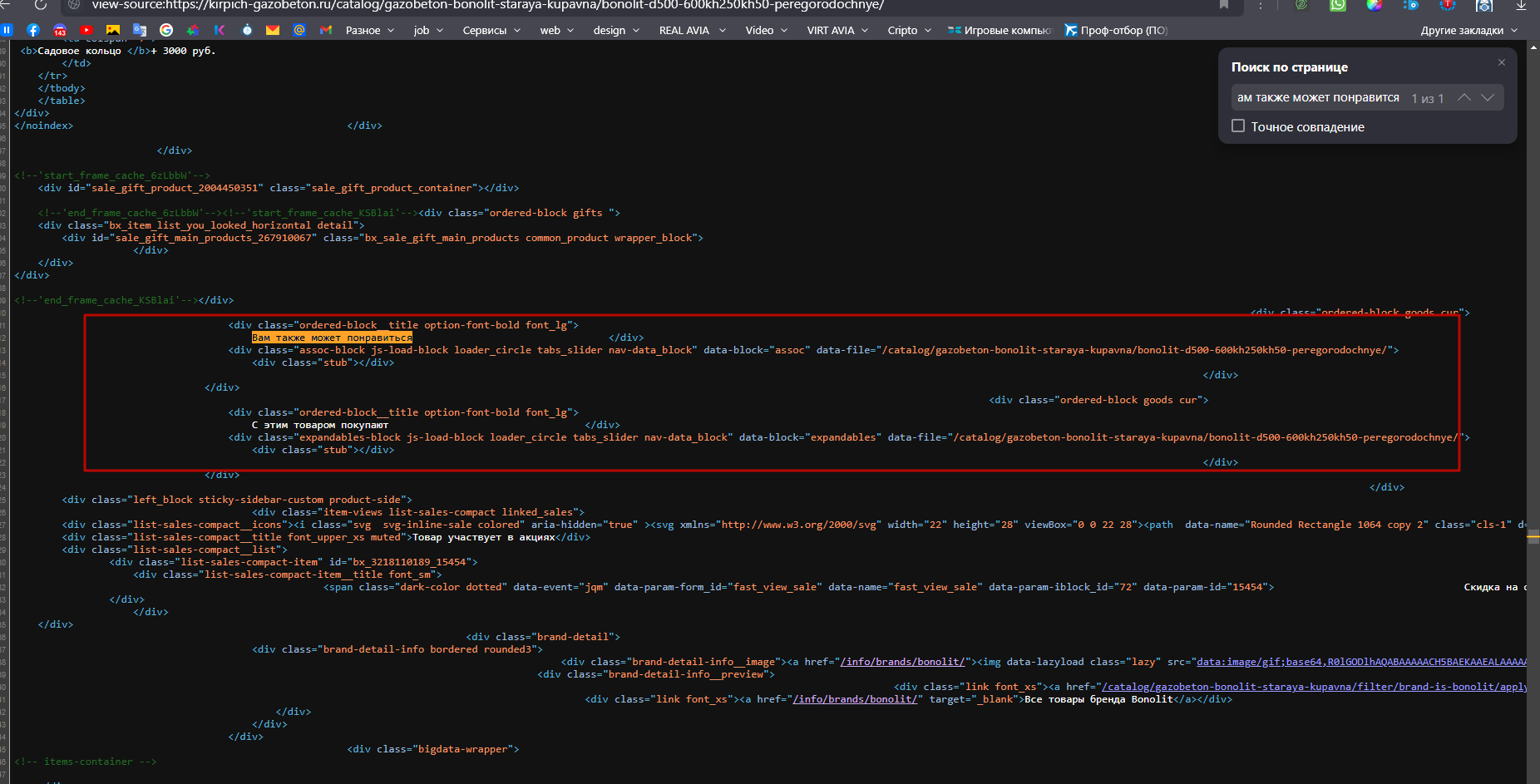
Task: Jump to next search match arrow
Action: pyautogui.click(x=1488, y=98)
